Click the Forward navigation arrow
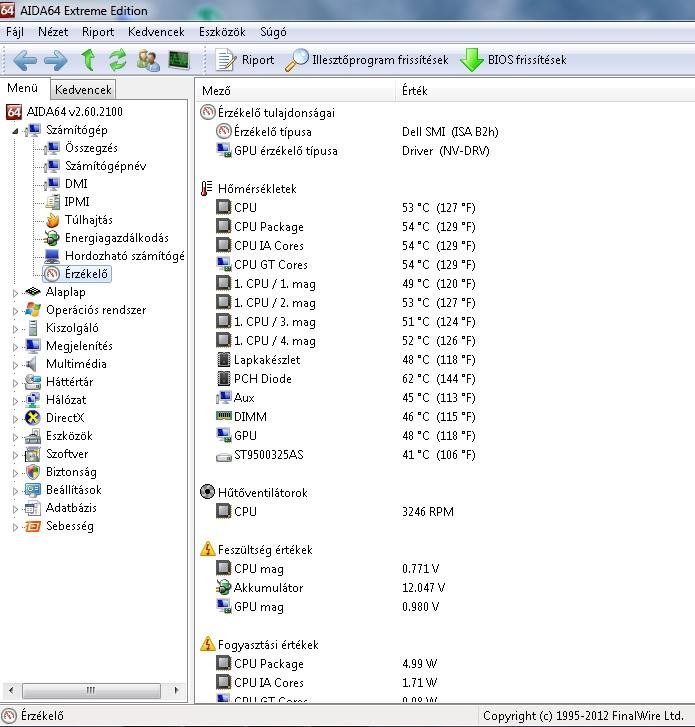The height and width of the screenshot is (727, 695). coord(56,60)
